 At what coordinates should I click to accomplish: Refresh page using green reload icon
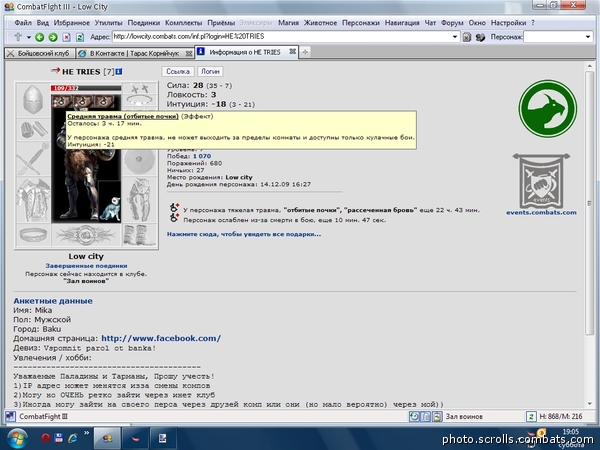pyautogui.click(x=80, y=37)
